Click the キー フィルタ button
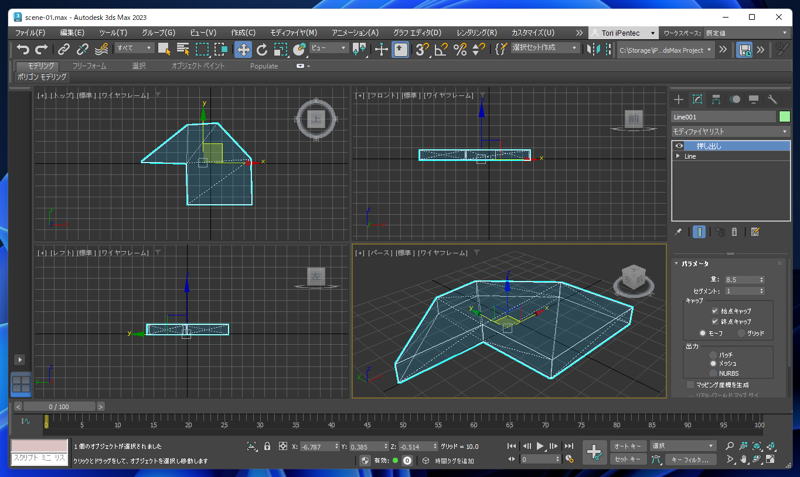 point(690,459)
